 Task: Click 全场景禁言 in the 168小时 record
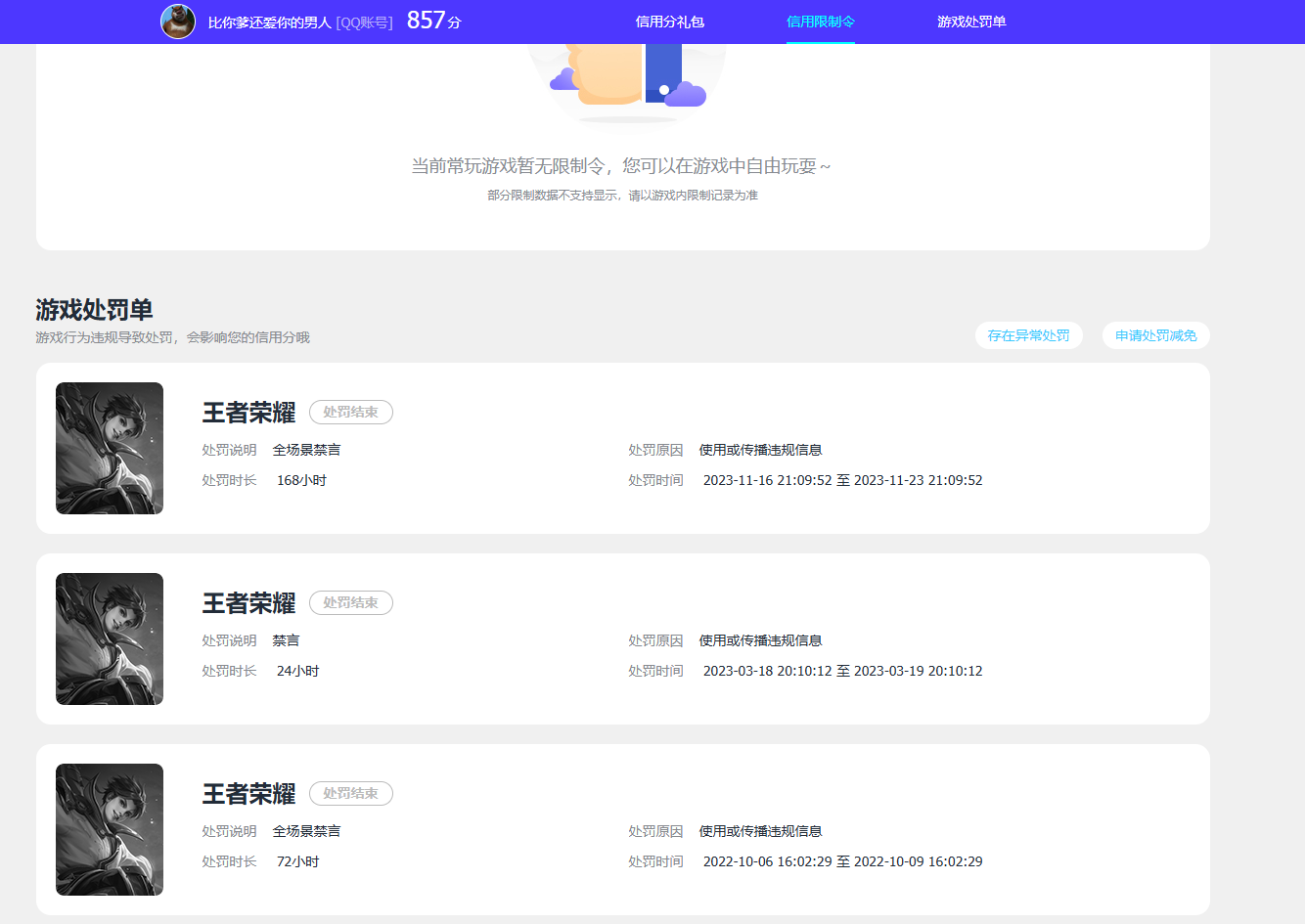coord(306,450)
